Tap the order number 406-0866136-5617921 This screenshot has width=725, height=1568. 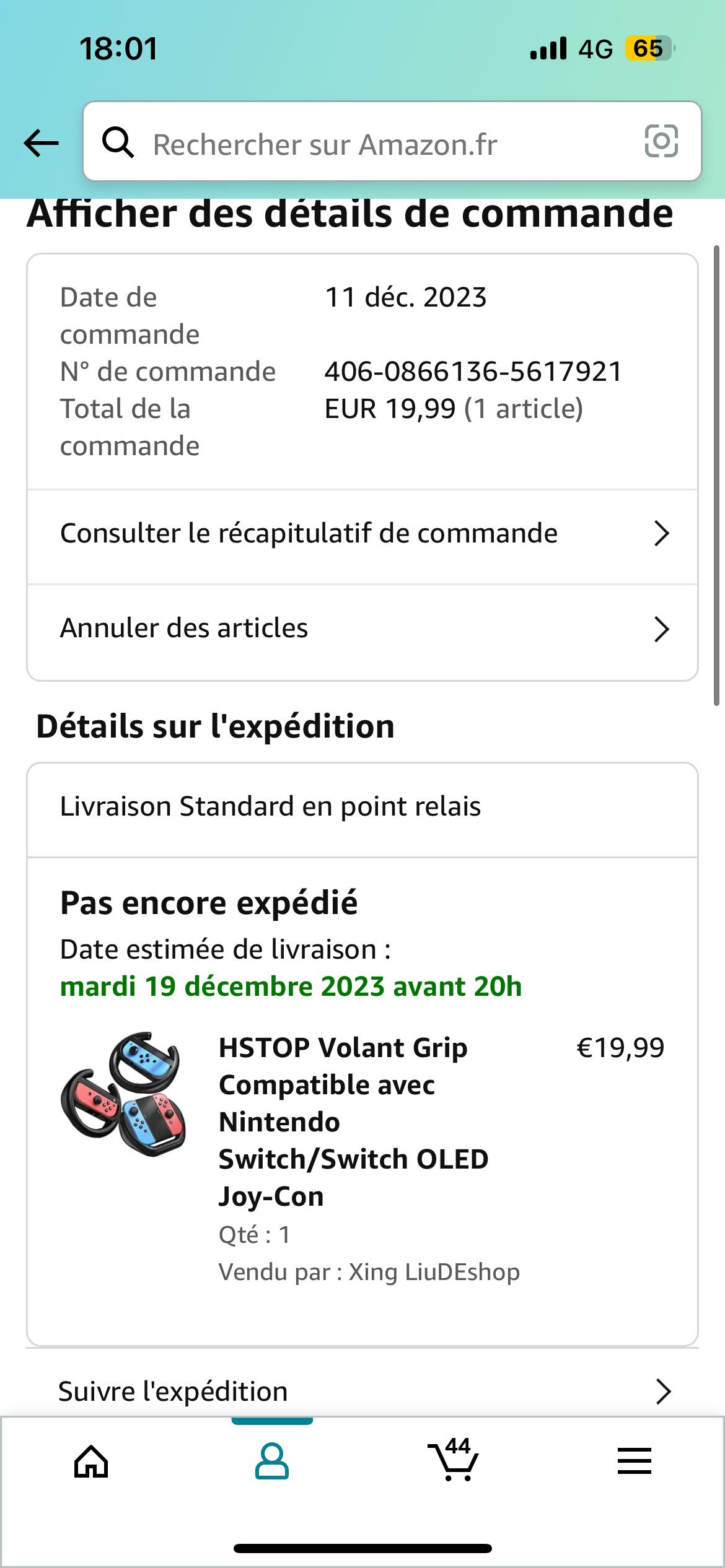click(x=473, y=372)
